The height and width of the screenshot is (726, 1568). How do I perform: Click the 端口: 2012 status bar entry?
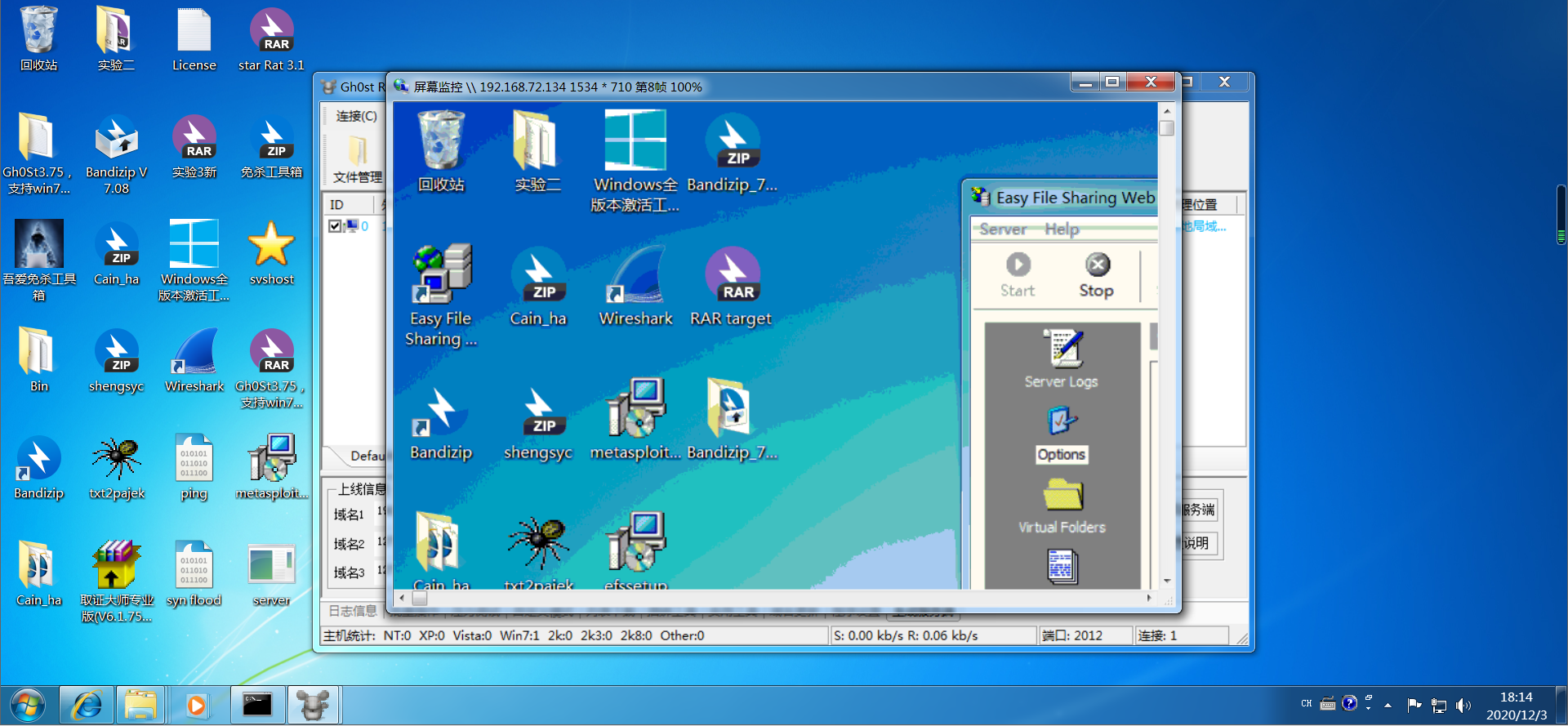click(x=1085, y=635)
